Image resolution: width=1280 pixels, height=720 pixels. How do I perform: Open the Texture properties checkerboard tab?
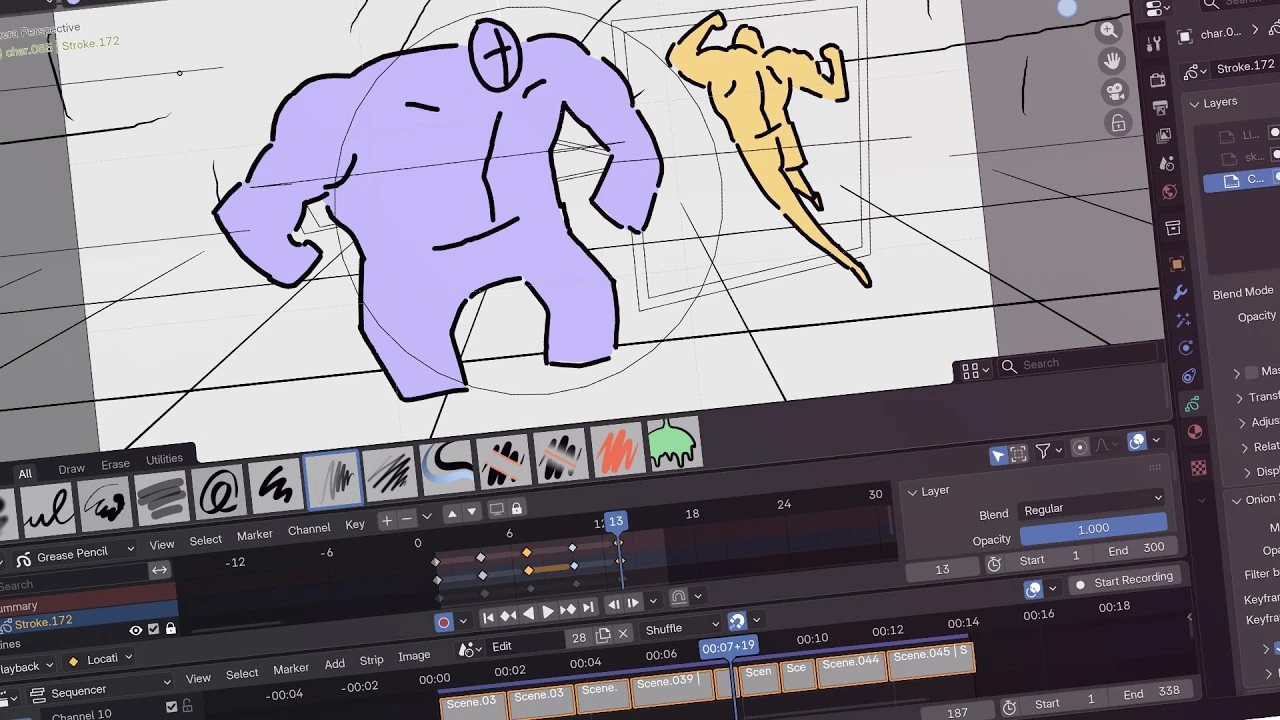point(1199,468)
